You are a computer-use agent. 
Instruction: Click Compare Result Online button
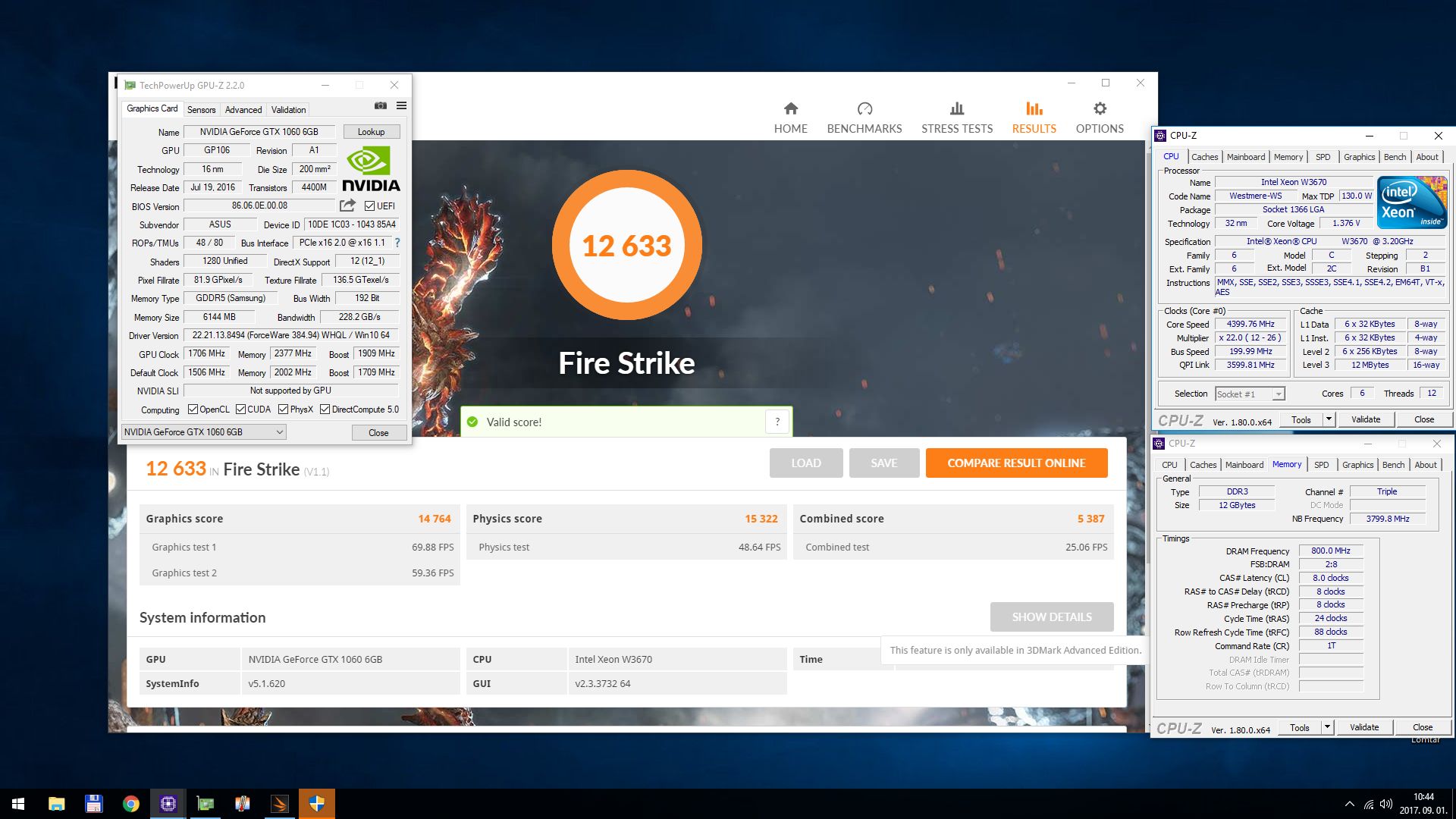point(1016,463)
